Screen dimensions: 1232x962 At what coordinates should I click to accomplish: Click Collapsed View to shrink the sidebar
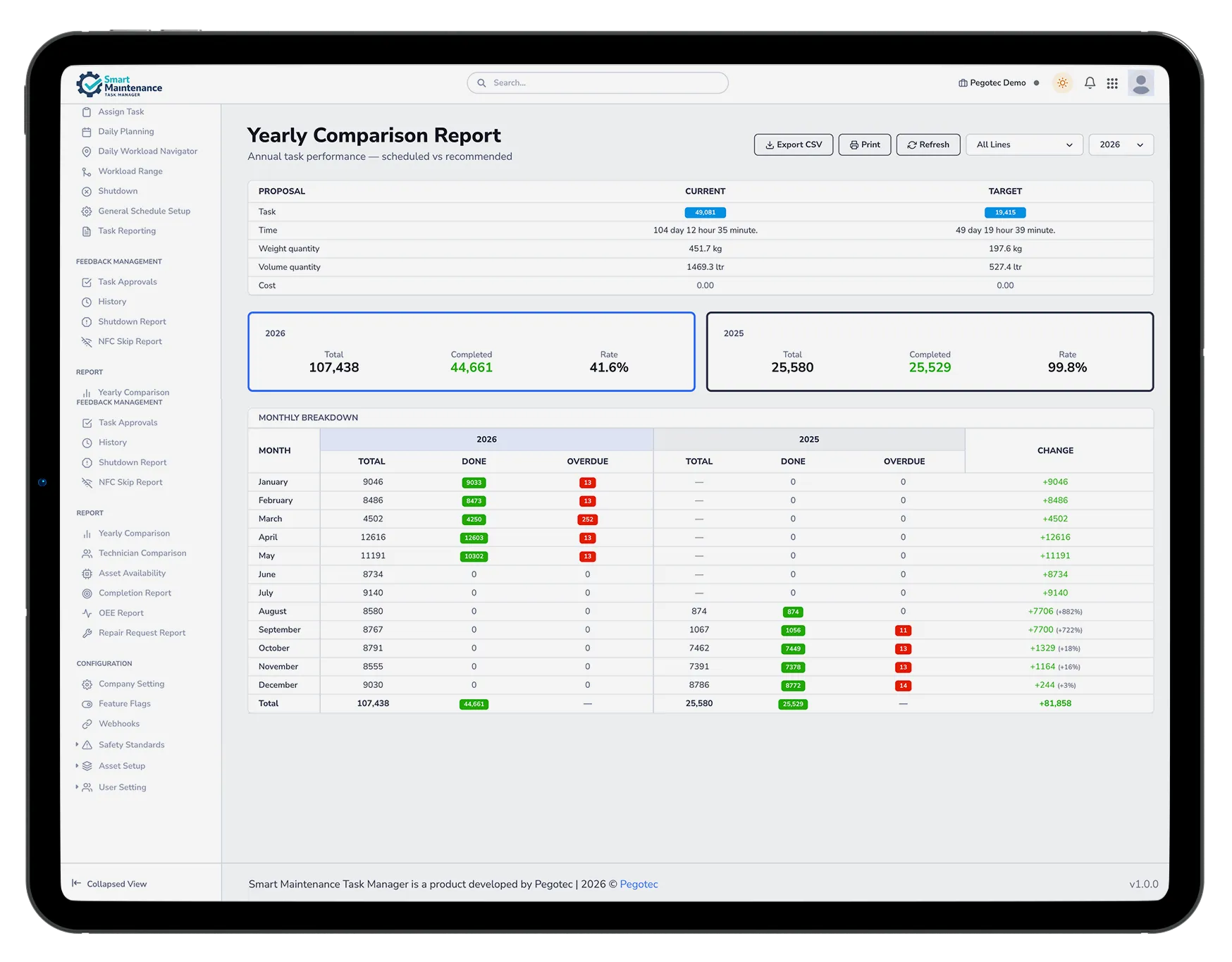click(x=109, y=884)
